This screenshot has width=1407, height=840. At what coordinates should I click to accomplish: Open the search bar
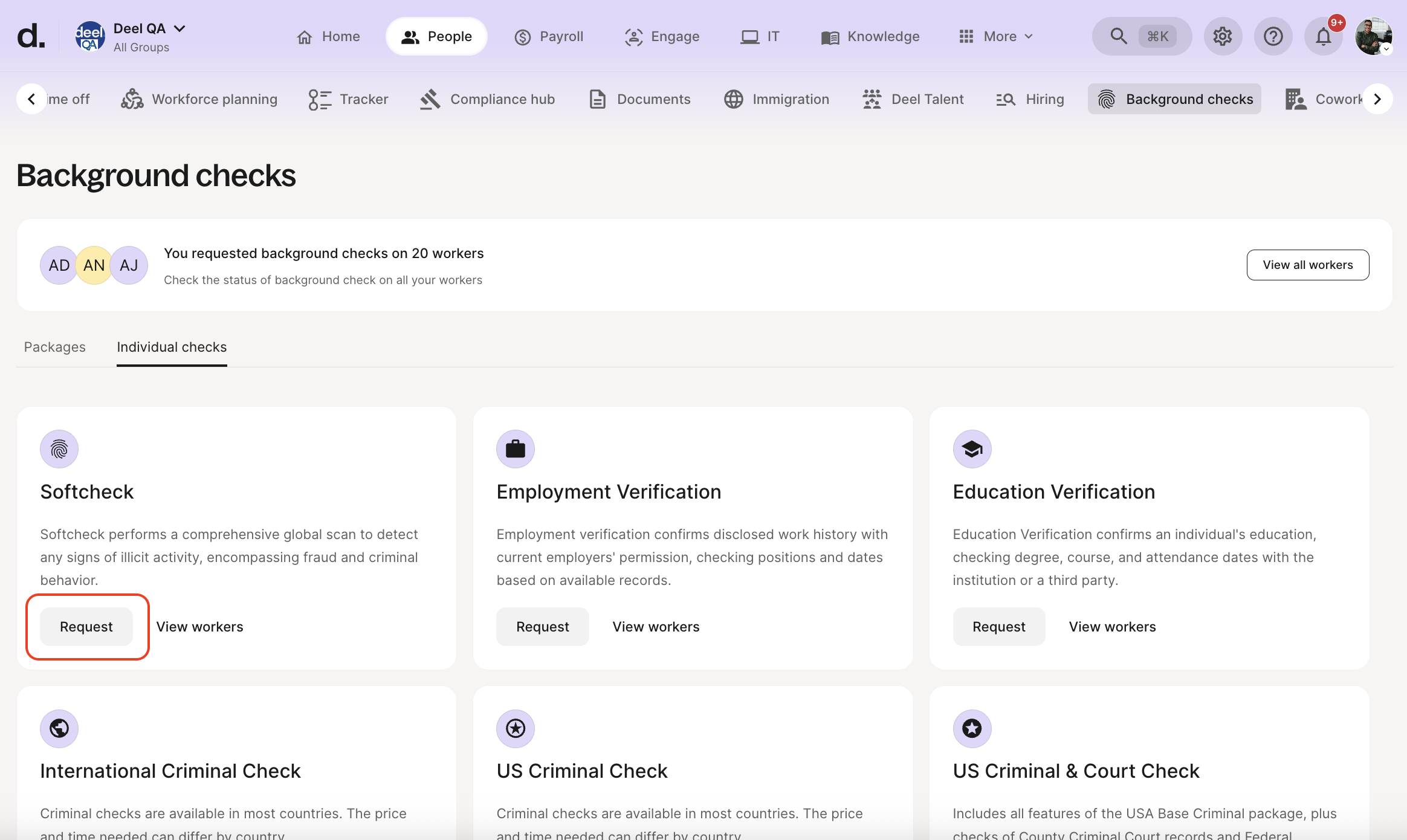pos(1142,36)
